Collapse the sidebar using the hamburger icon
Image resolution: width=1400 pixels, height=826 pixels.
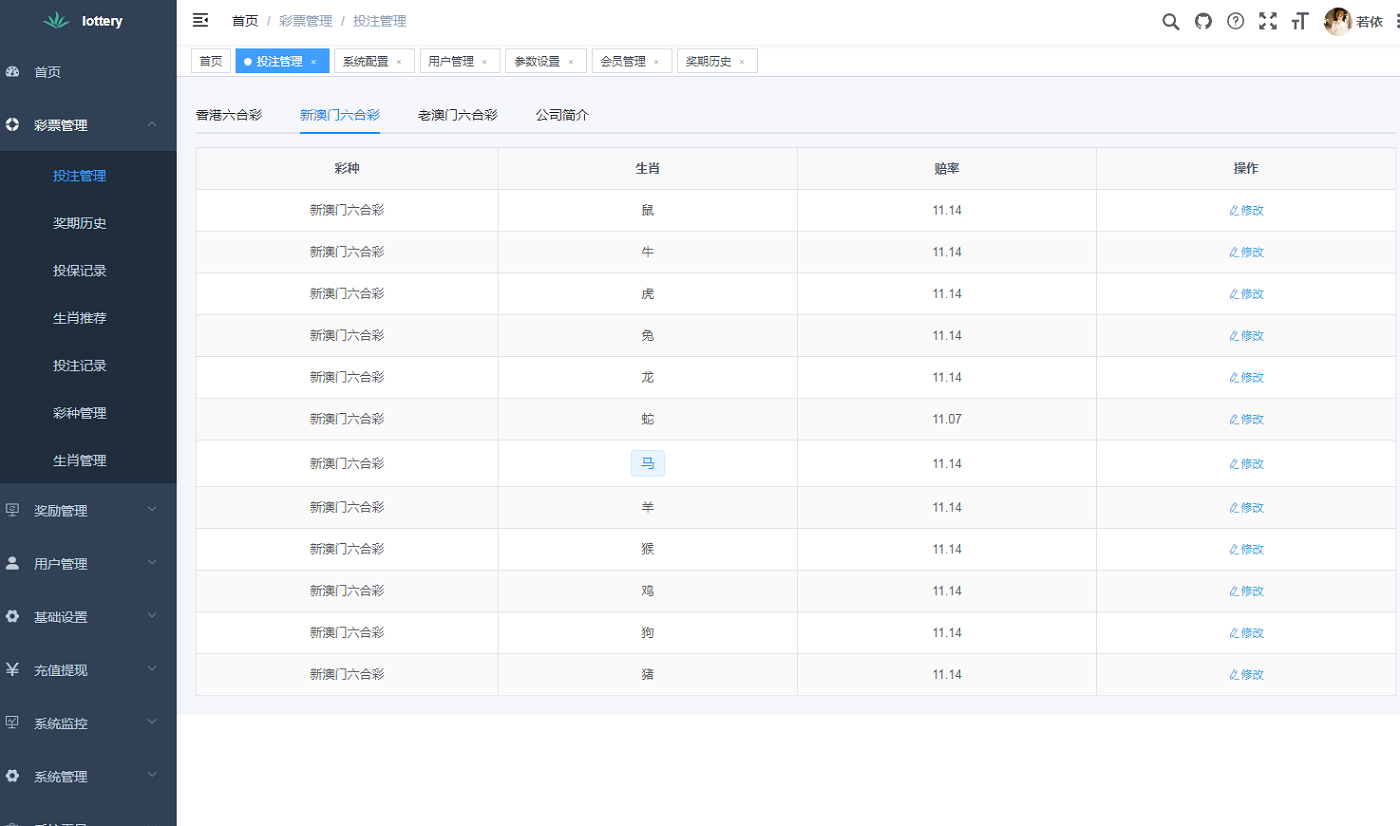200,21
